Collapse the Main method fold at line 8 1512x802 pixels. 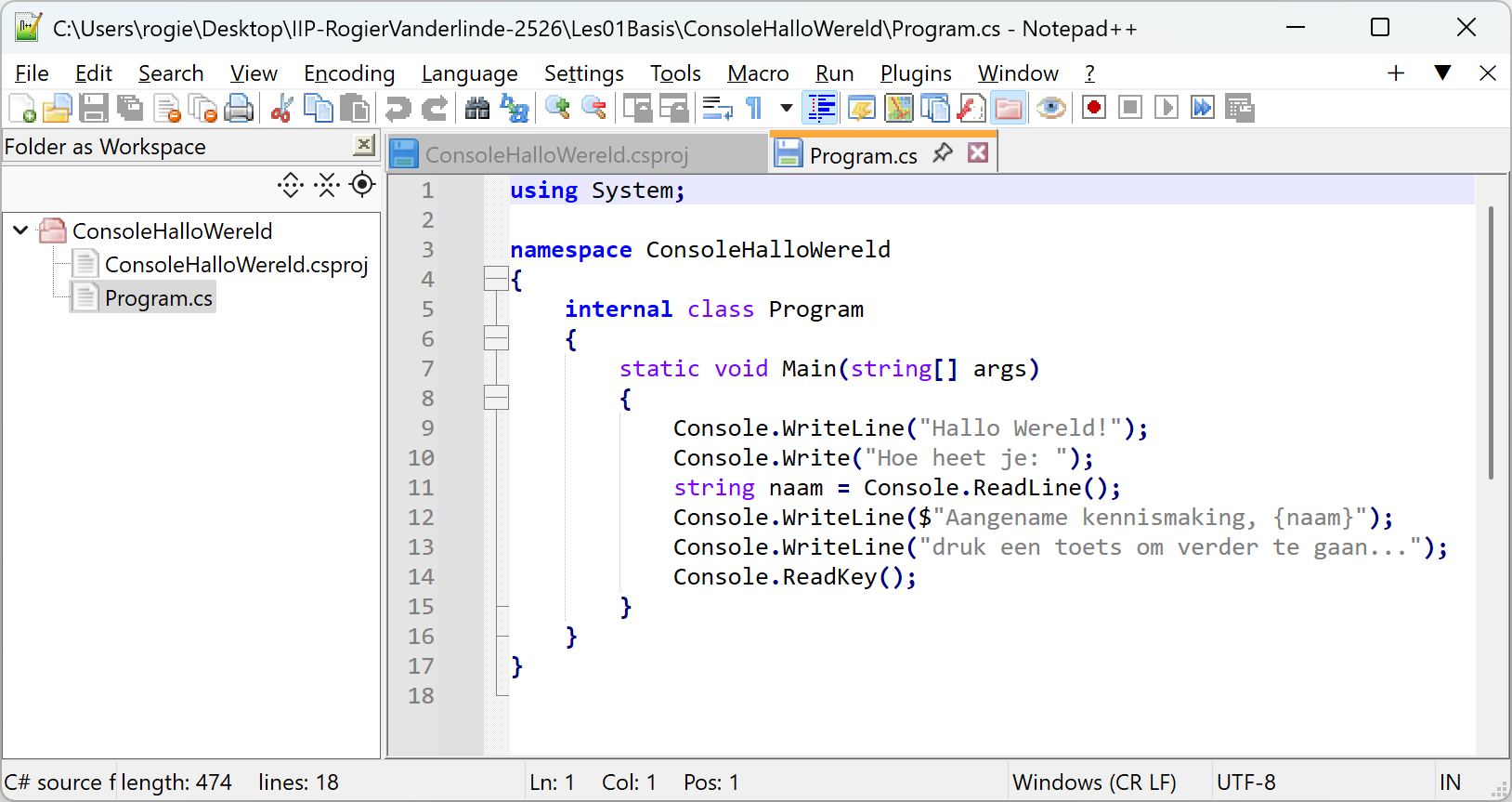[x=496, y=398]
